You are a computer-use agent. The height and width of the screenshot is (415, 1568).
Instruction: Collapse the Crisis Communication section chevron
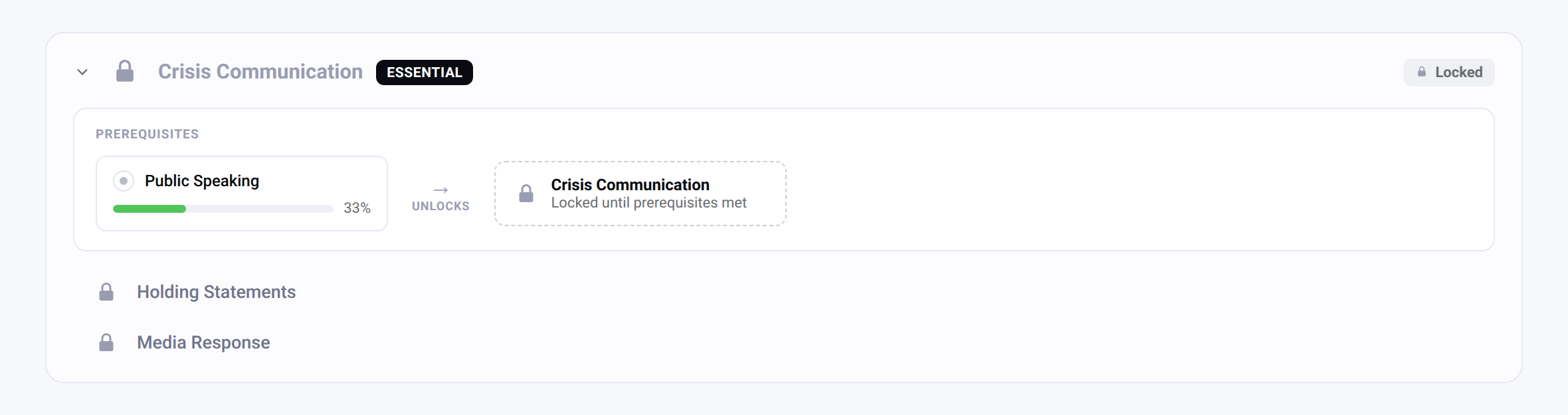82,72
